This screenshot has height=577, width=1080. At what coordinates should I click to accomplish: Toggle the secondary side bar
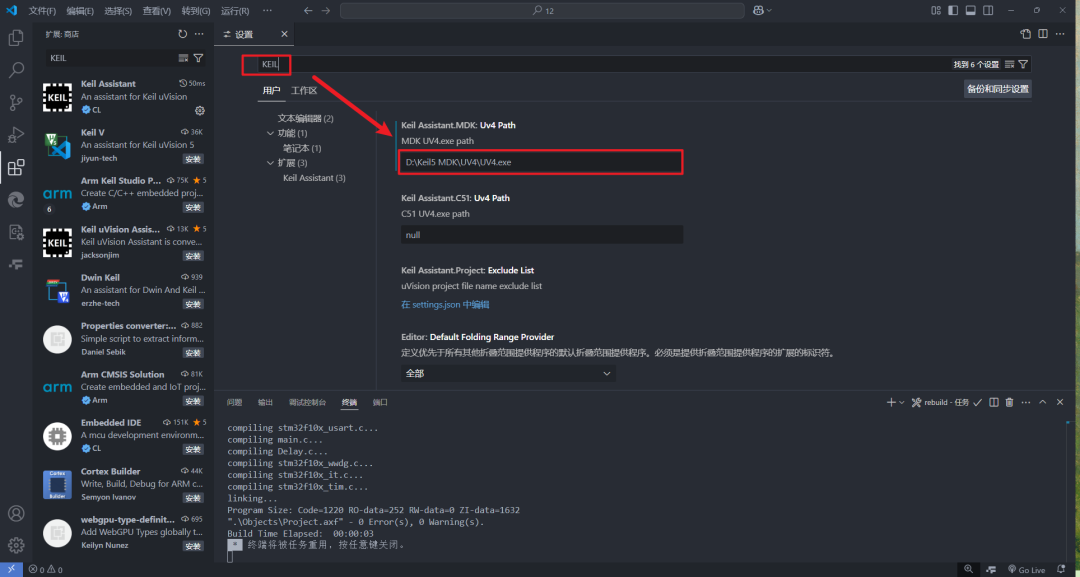click(988, 10)
